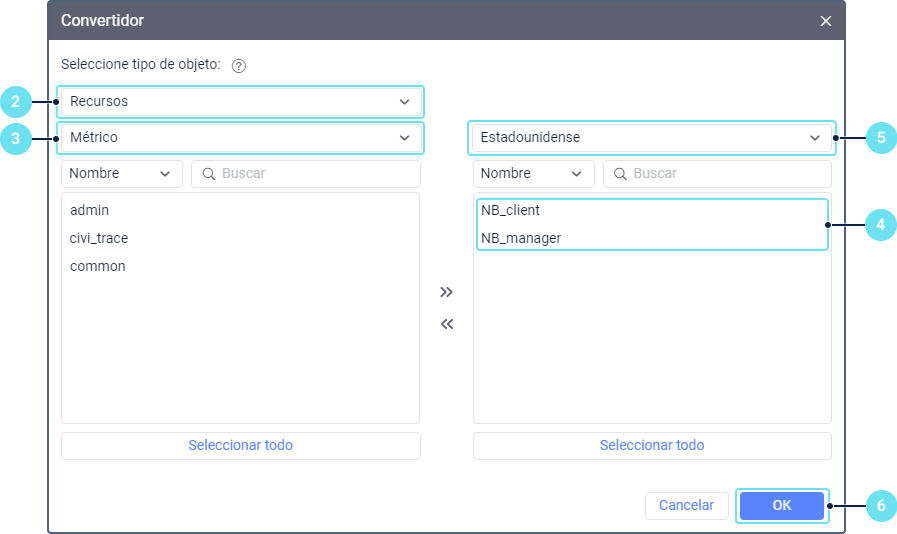This screenshot has width=897, height=534.
Task: Select civi_trace in the left list
Action: click(x=99, y=239)
